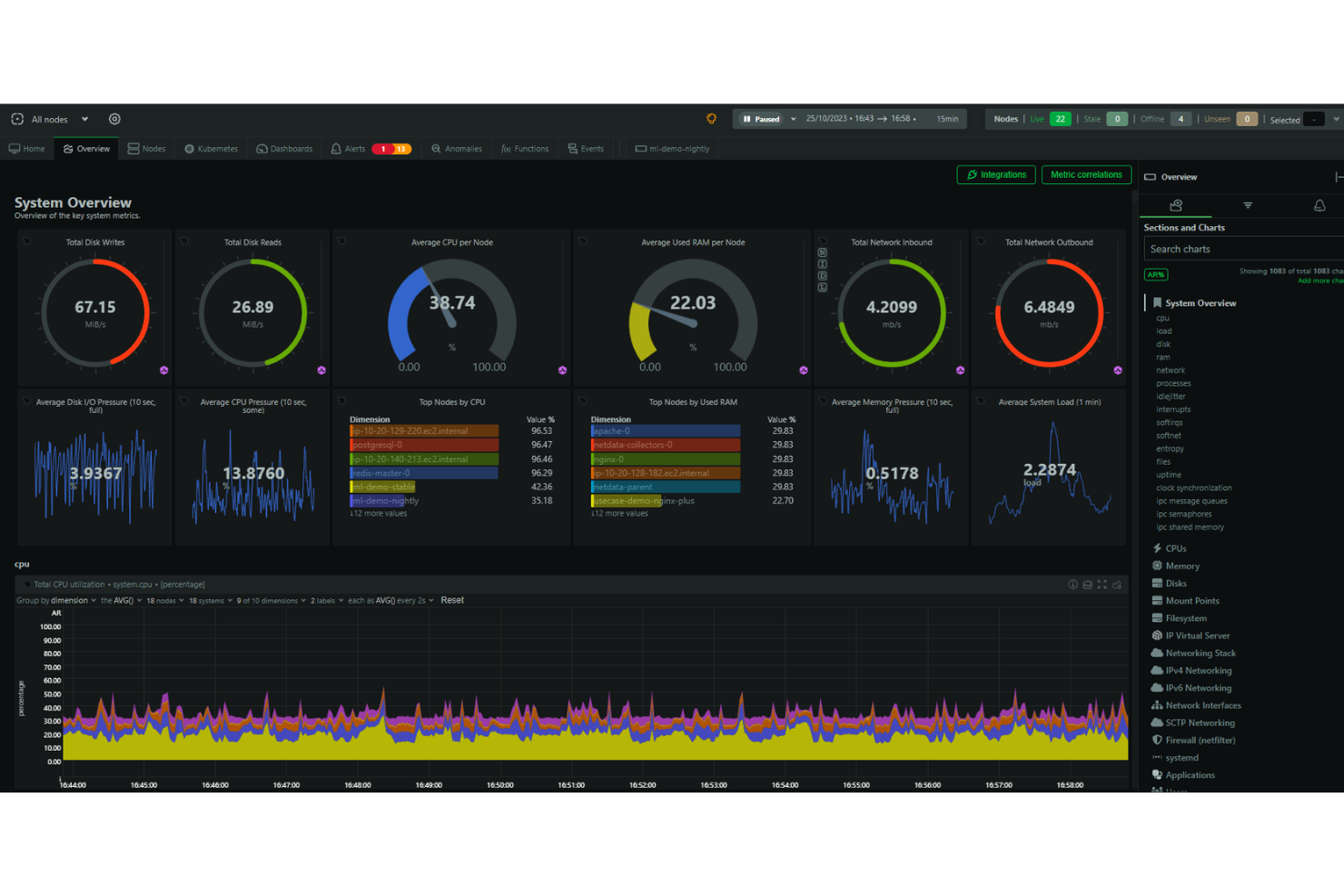The width and height of the screenshot is (1344, 896).
Task: Toggle the AR% anomaly rate indicator
Action: (1155, 274)
